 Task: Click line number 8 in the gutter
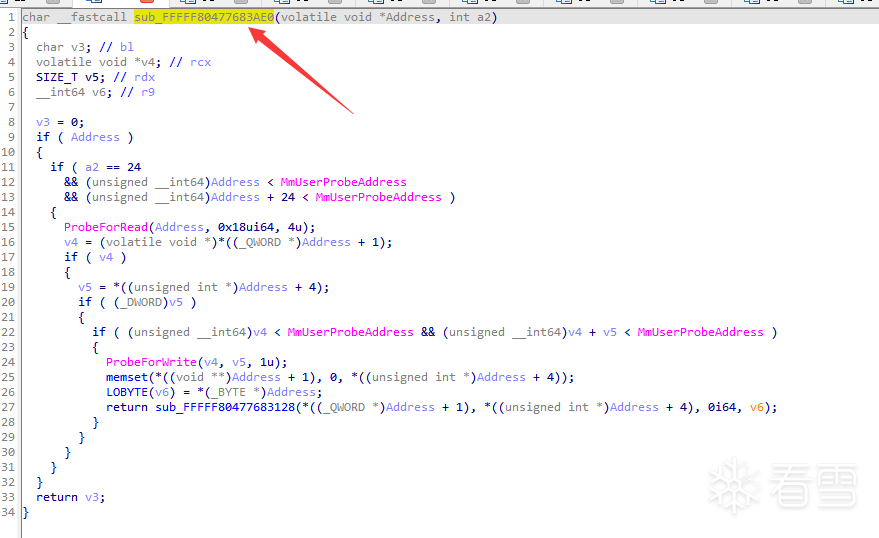point(11,122)
